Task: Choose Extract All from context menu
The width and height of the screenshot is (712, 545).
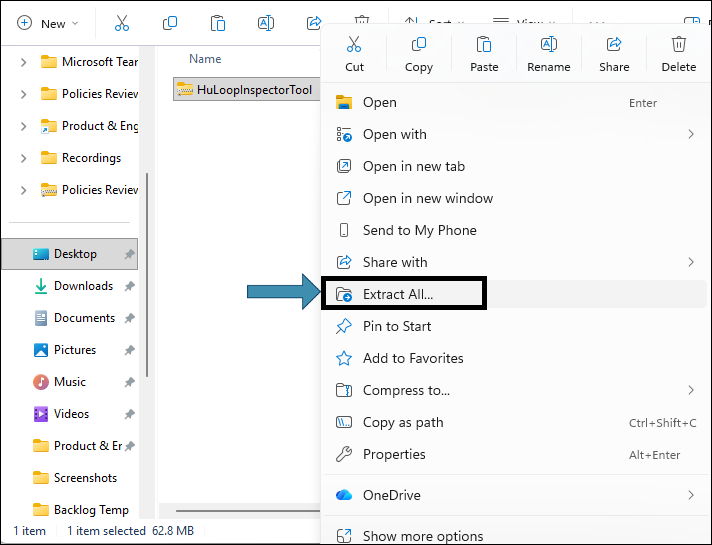Action: pos(516,294)
